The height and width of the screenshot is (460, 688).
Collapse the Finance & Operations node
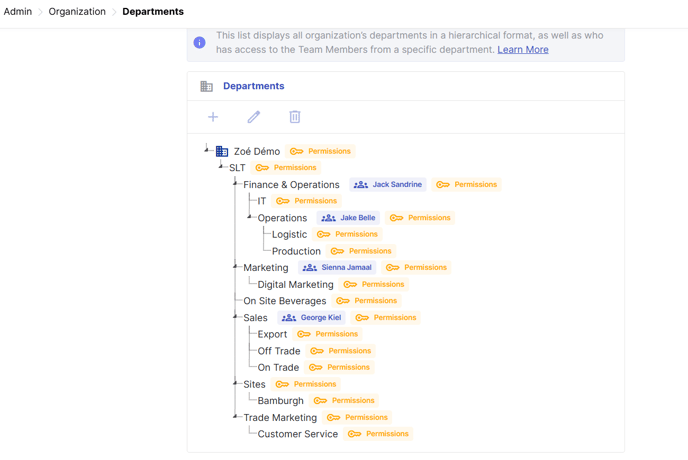click(x=236, y=183)
